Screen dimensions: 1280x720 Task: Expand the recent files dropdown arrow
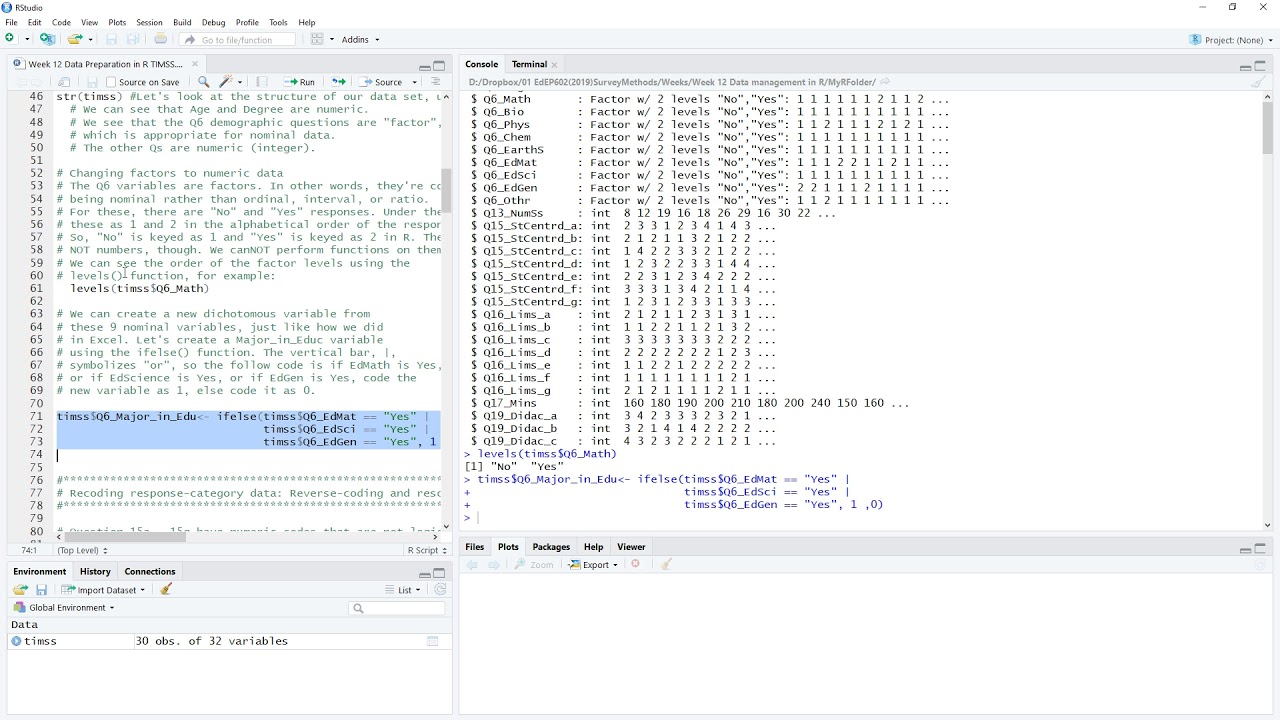pos(90,40)
